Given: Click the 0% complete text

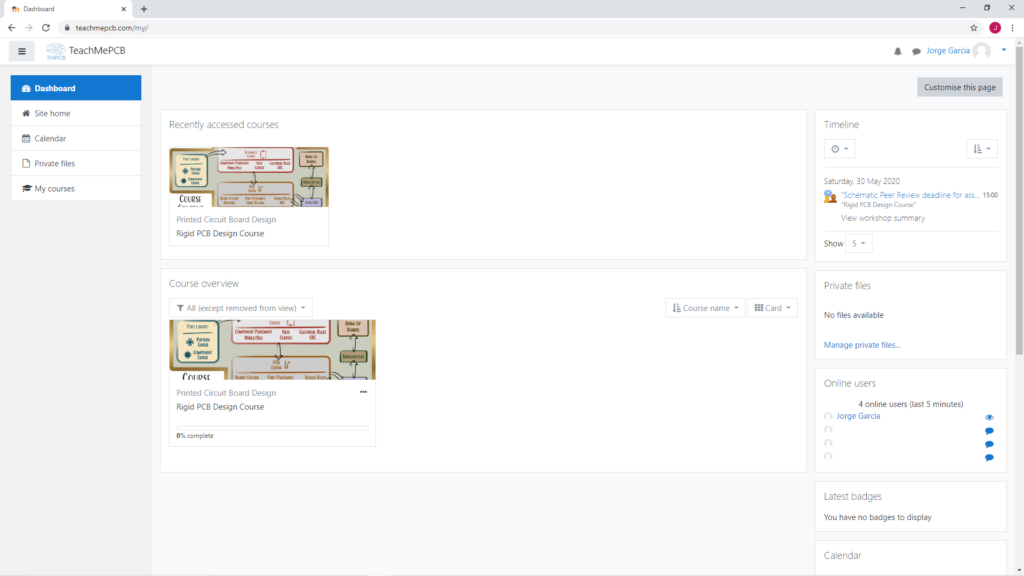Looking at the screenshot, I should point(195,436).
